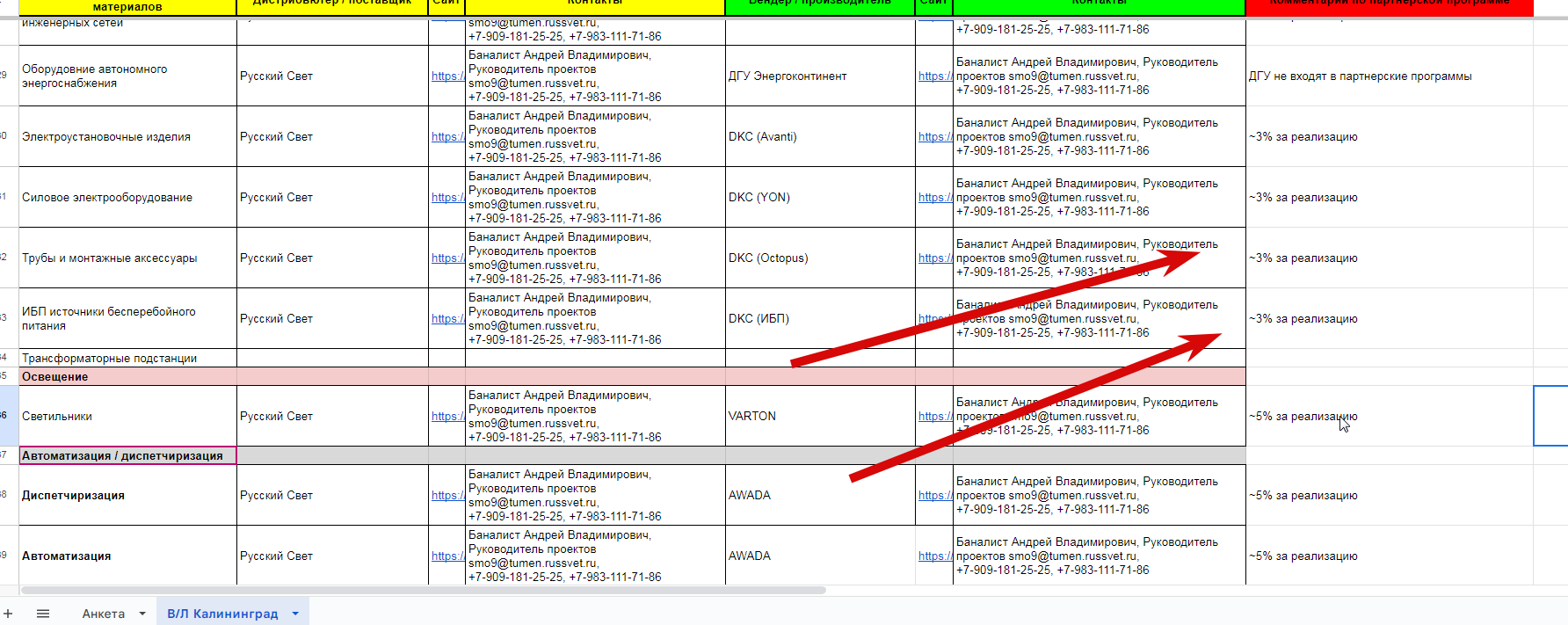Open vendor site link next to DKC (YON)

[935, 198]
